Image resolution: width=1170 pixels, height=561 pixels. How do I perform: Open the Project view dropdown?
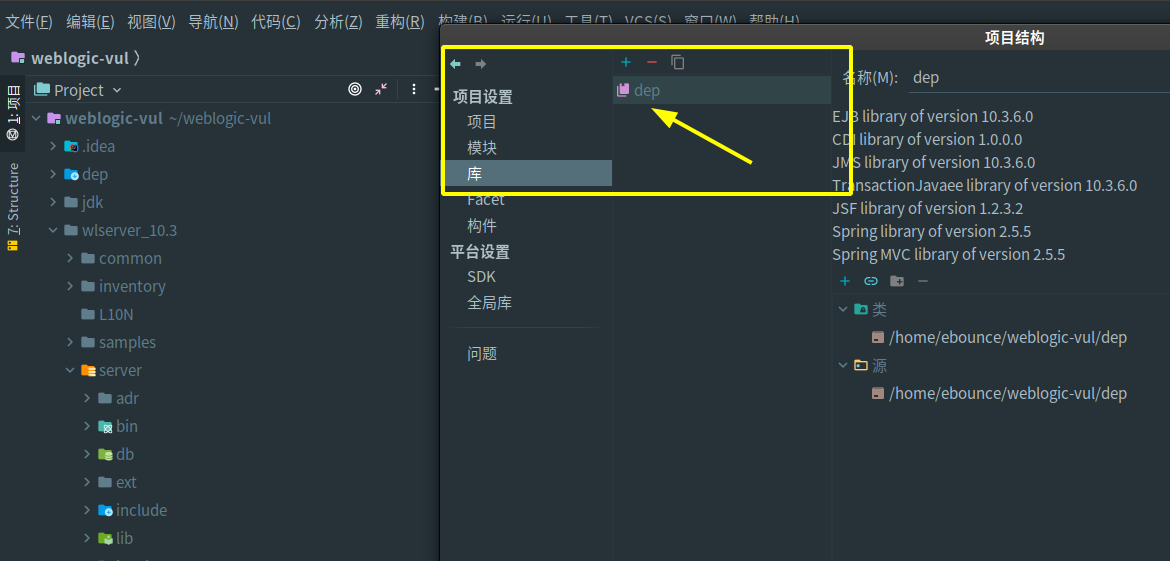point(78,90)
